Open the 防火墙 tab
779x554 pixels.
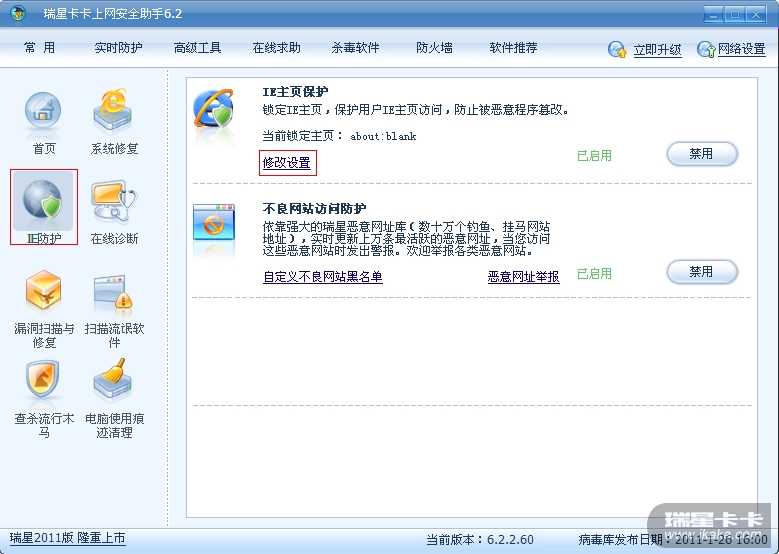pos(434,48)
